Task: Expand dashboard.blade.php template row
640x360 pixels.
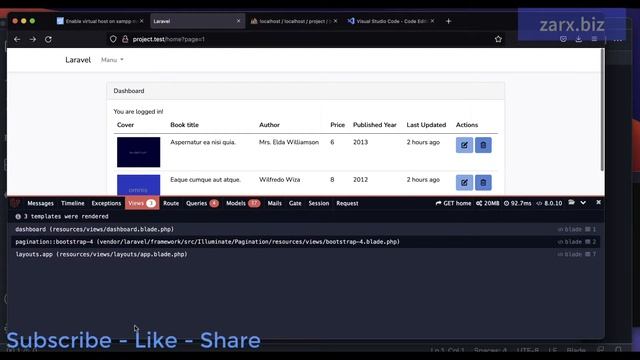Action: pyautogui.click(x=306, y=229)
